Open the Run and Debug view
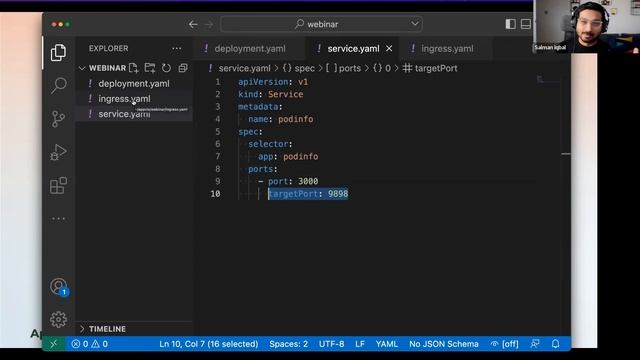 [x=58, y=152]
